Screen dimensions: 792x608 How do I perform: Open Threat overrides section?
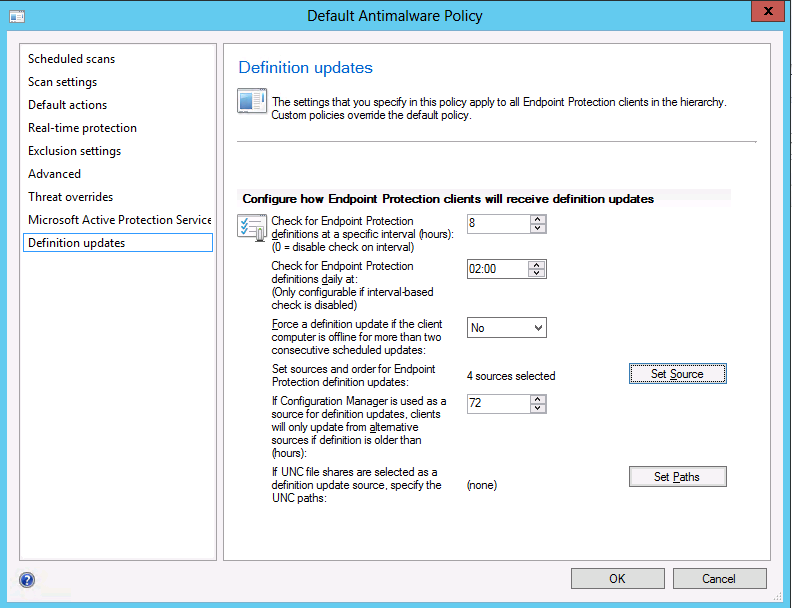(x=70, y=197)
